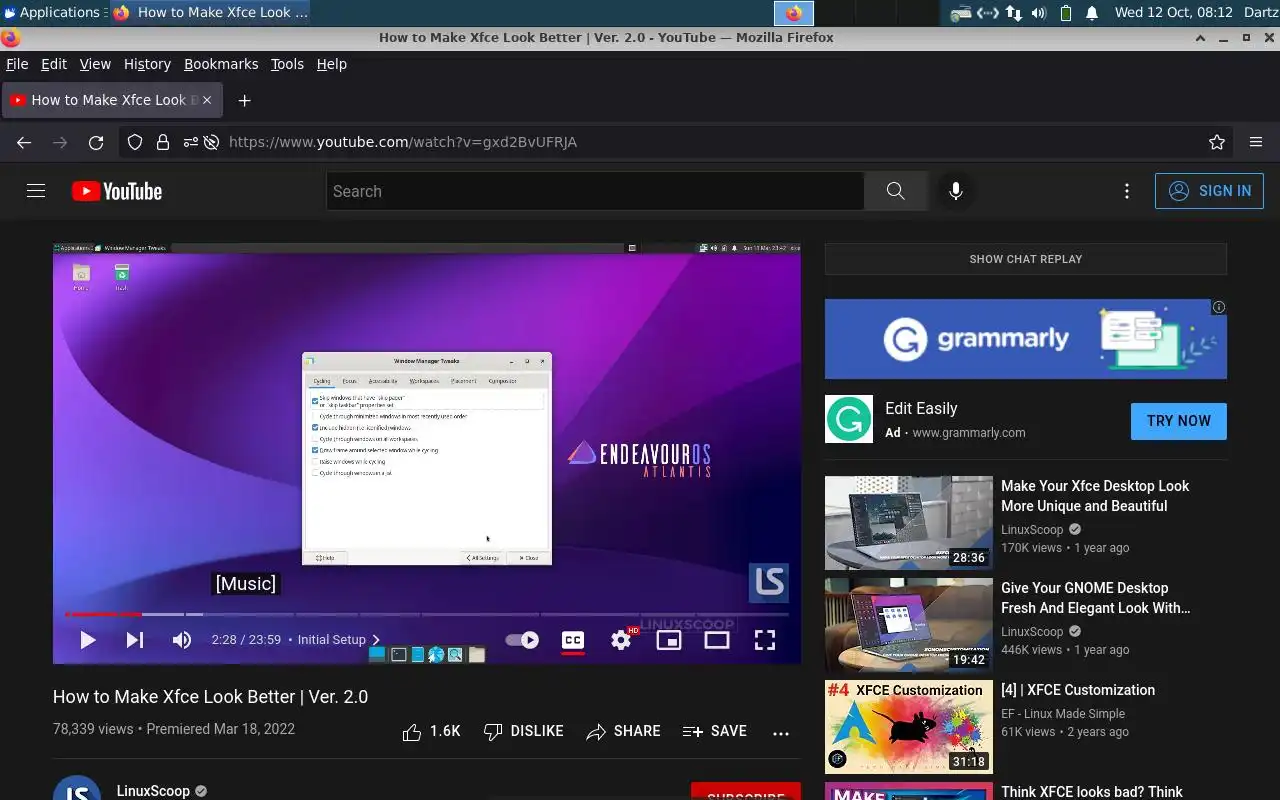Open Firefox Tools menu
Screen dimensions: 1280x800
287,64
